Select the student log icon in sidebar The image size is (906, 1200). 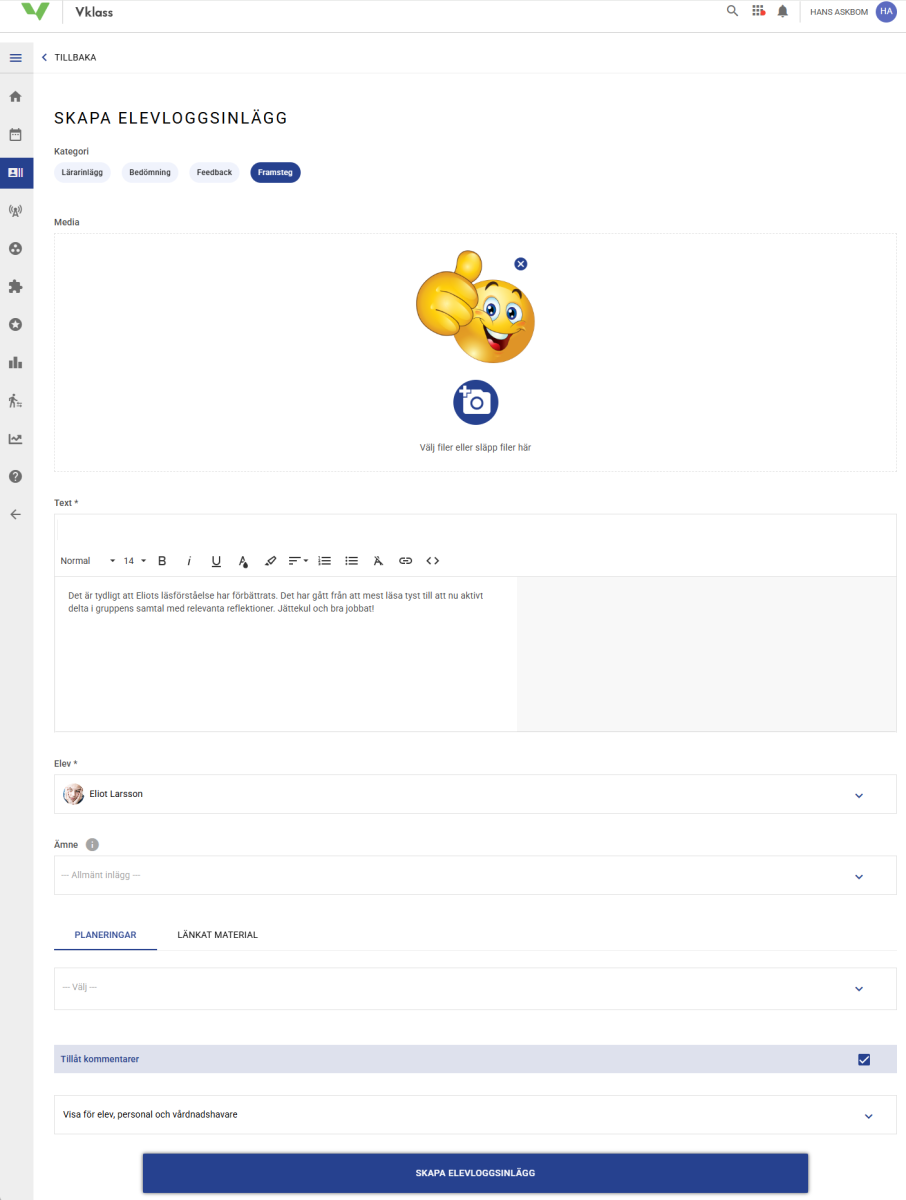15,172
